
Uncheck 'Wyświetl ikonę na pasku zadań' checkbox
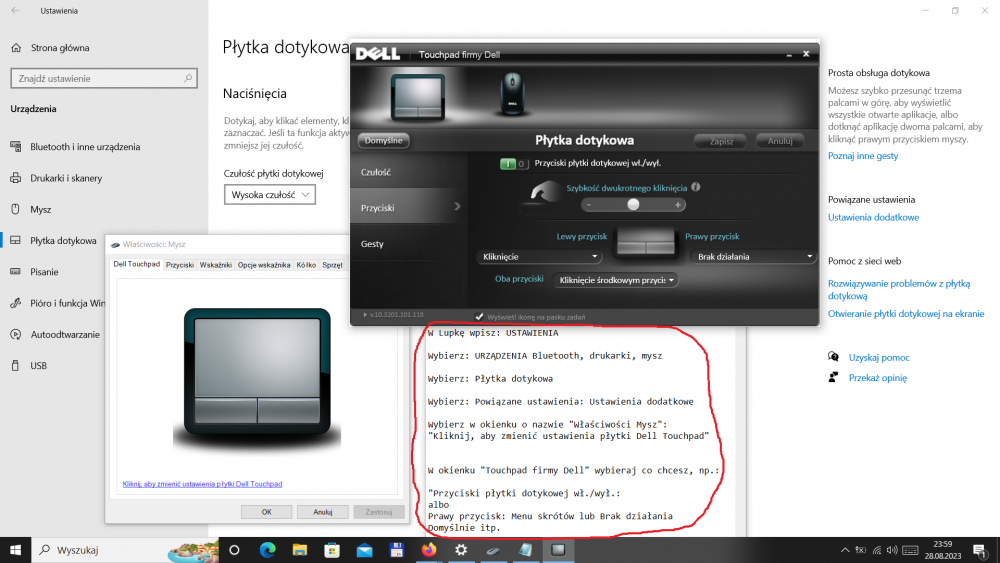coord(479,317)
